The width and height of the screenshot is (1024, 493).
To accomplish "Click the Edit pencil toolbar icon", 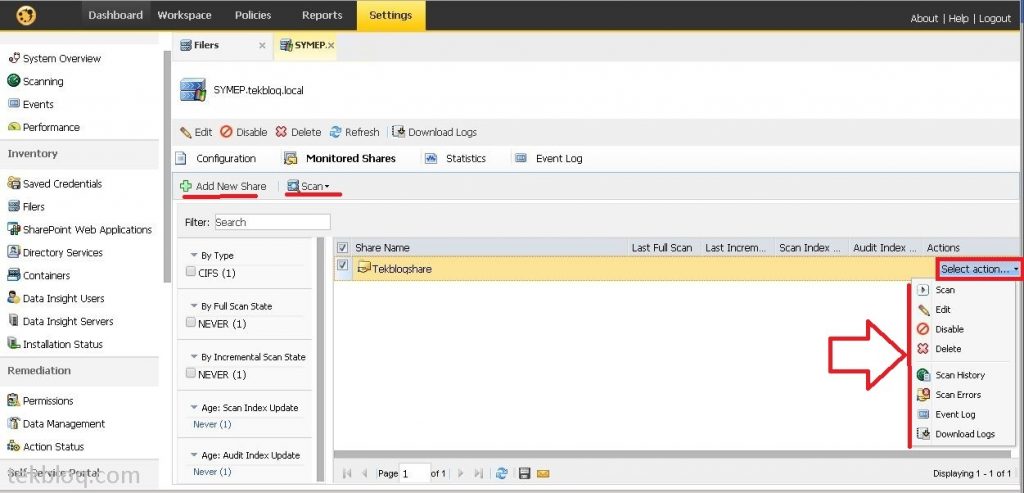I will coord(186,132).
